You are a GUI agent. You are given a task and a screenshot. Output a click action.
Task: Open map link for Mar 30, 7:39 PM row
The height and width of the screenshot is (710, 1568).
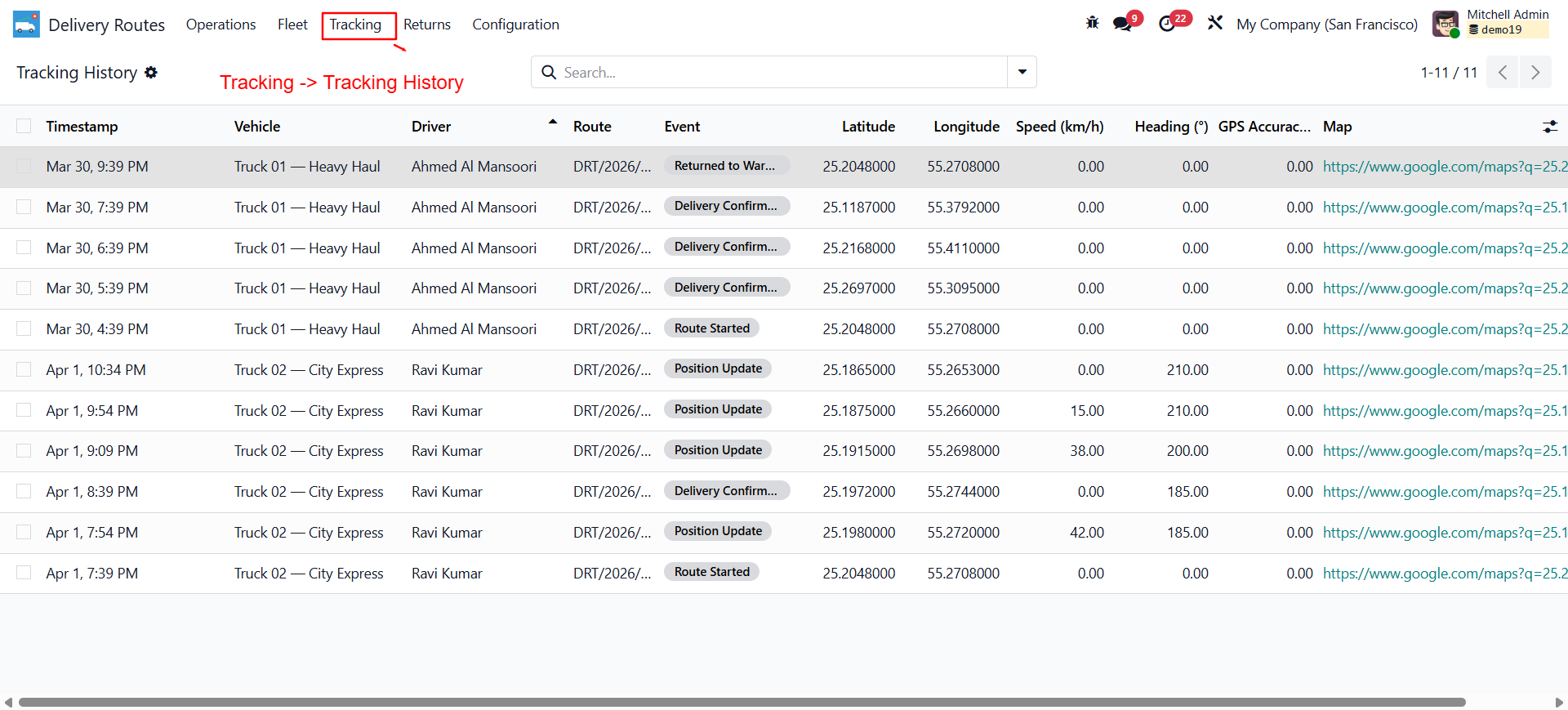pos(1445,208)
